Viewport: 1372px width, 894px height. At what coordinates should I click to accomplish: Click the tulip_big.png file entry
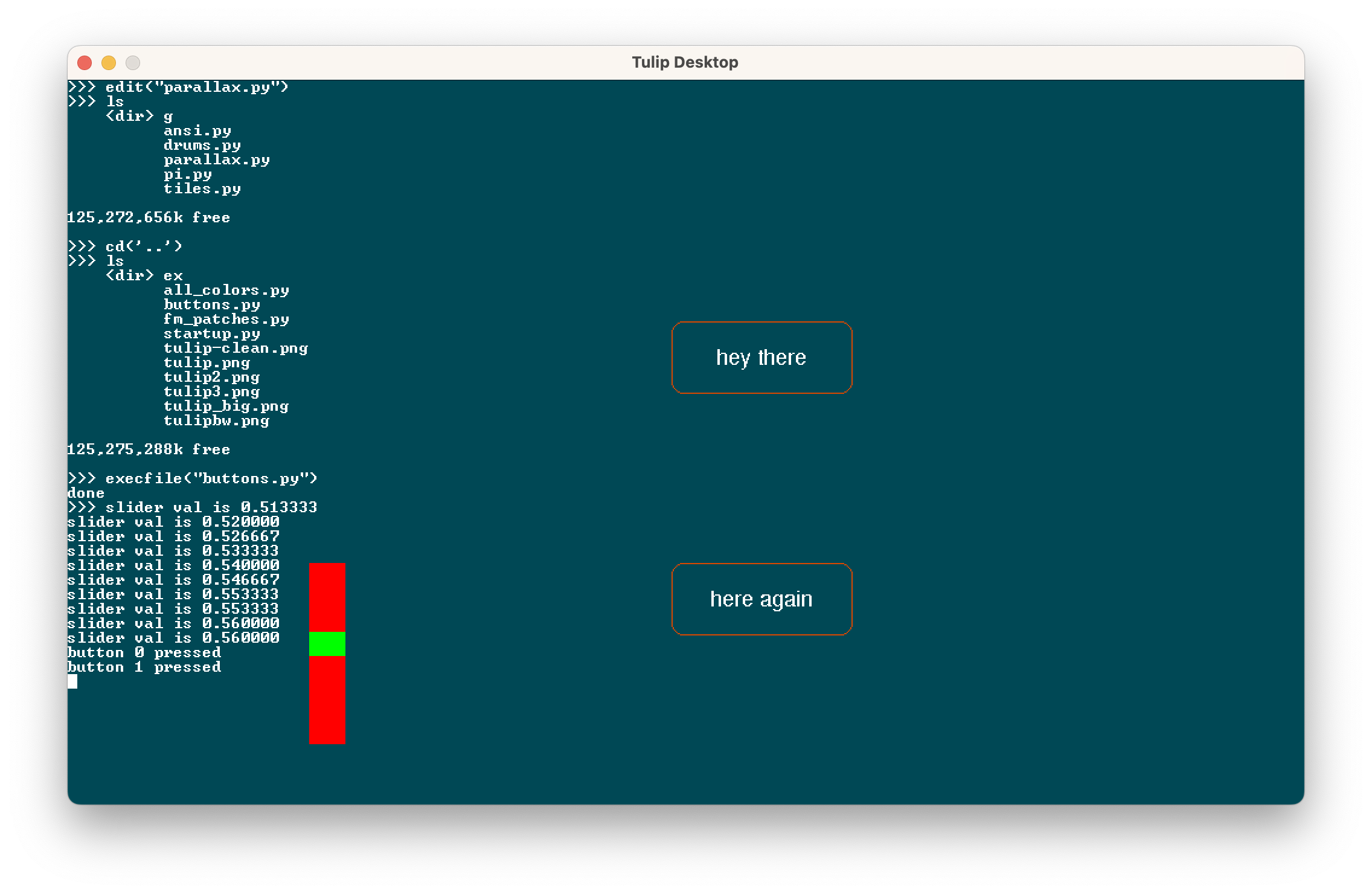click(226, 406)
